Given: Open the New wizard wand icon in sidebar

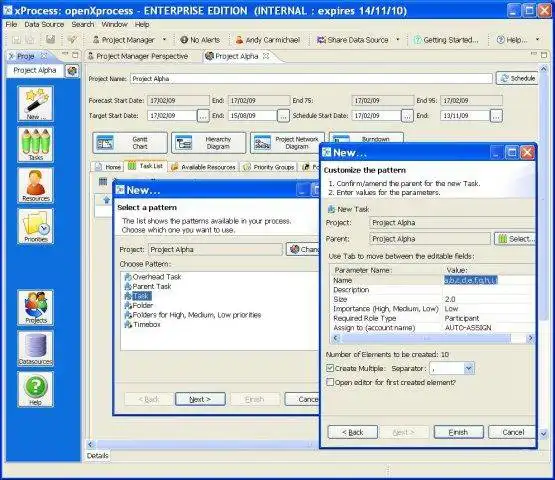Looking at the screenshot, I should pyautogui.click(x=35, y=103).
